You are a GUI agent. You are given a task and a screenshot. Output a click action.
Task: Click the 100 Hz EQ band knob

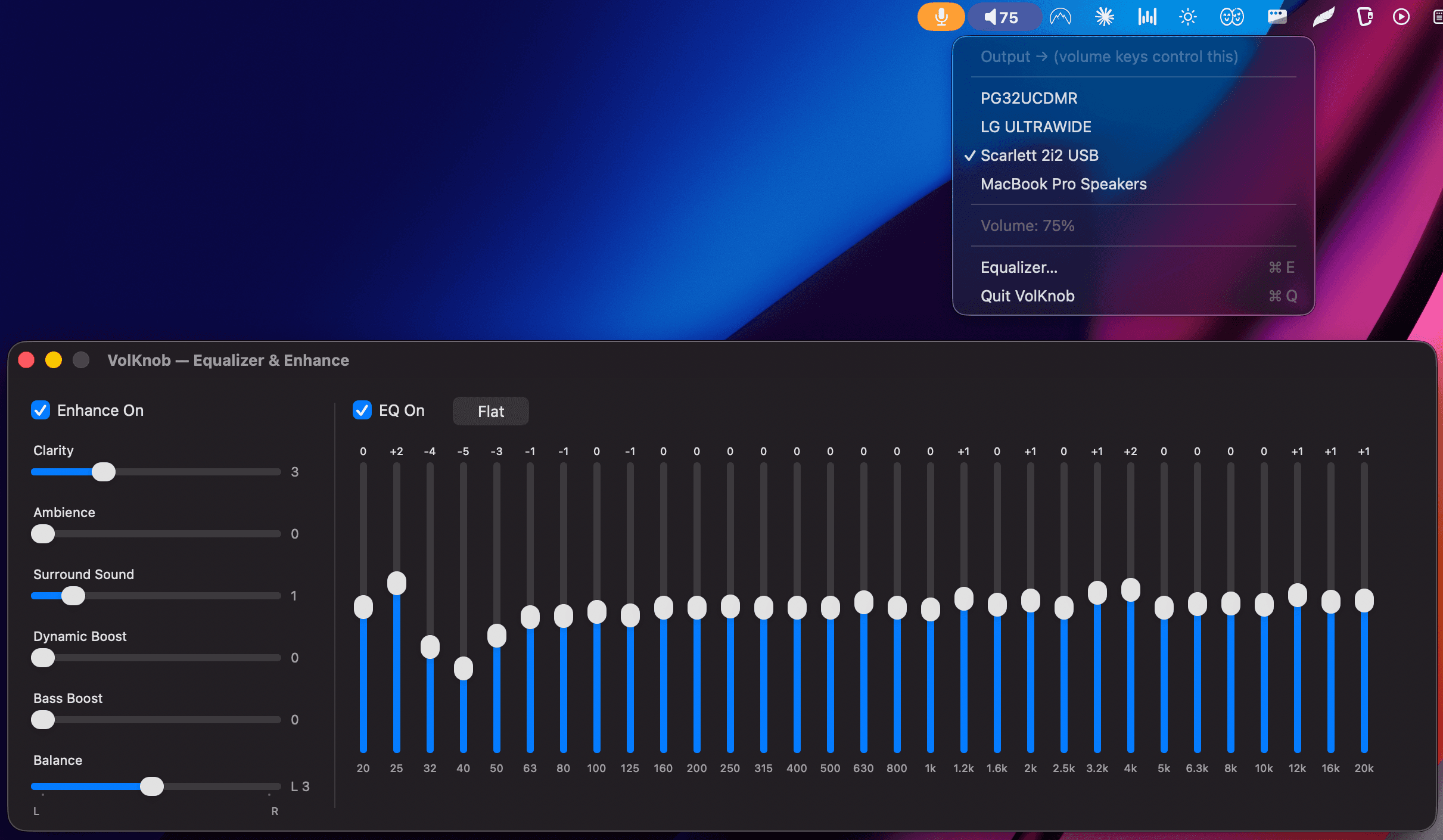(597, 612)
